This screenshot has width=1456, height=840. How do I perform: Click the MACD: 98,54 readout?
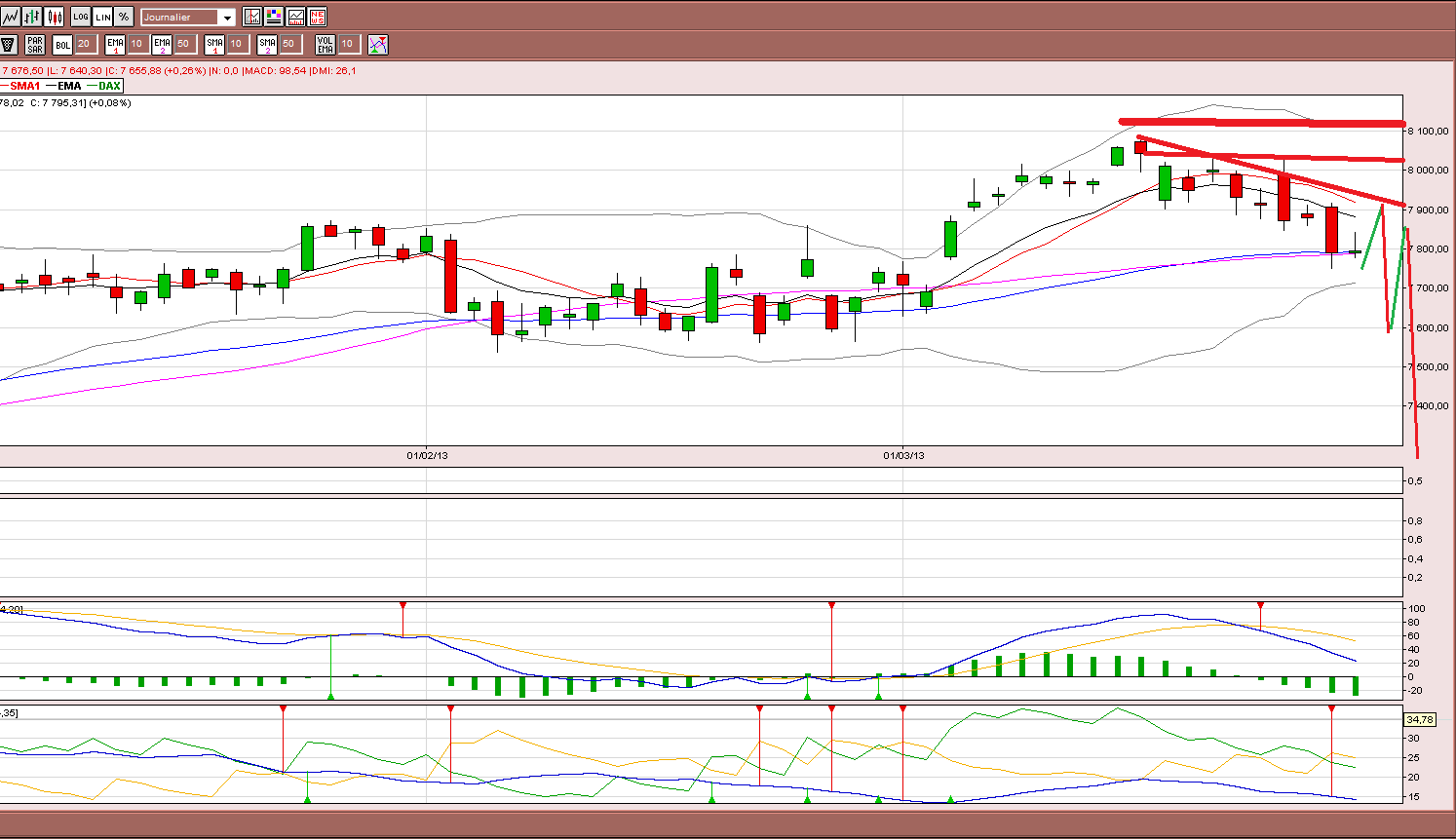click(x=274, y=70)
